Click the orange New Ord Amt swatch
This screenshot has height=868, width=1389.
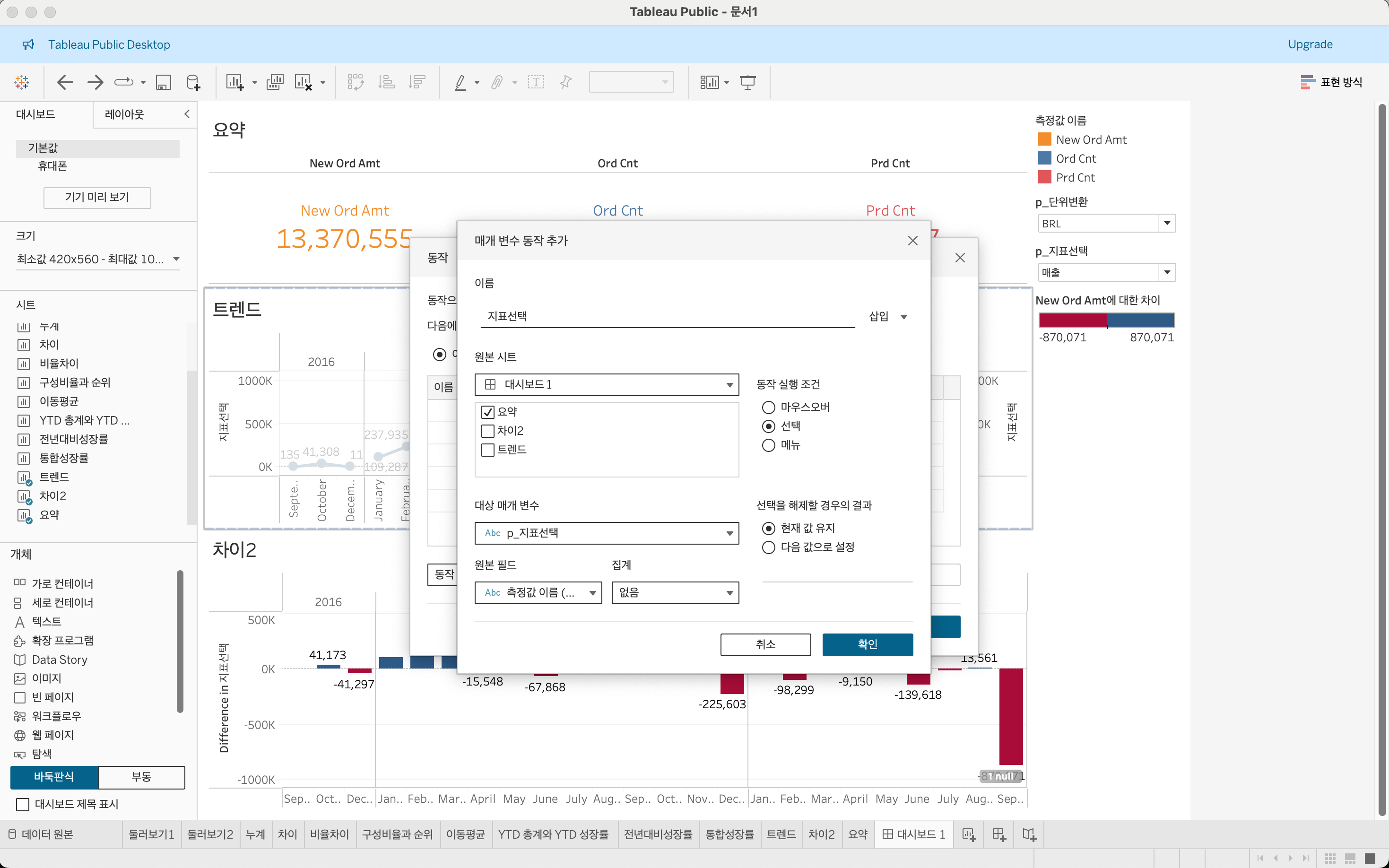click(1045, 139)
